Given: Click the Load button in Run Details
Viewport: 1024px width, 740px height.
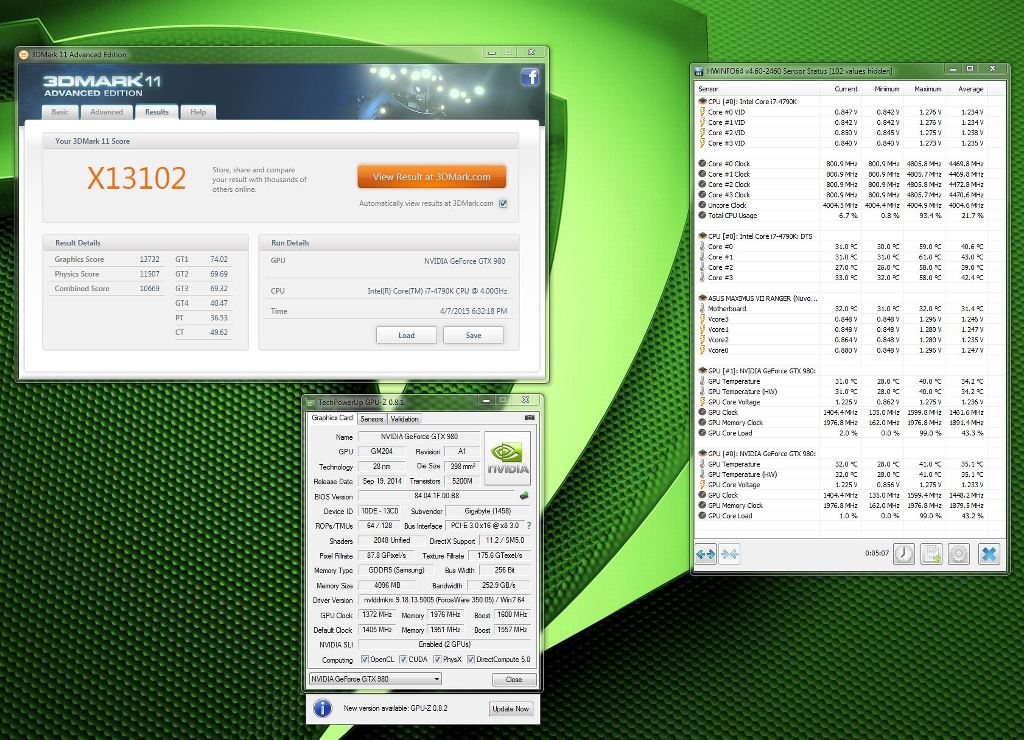Looking at the screenshot, I should pos(406,335).
